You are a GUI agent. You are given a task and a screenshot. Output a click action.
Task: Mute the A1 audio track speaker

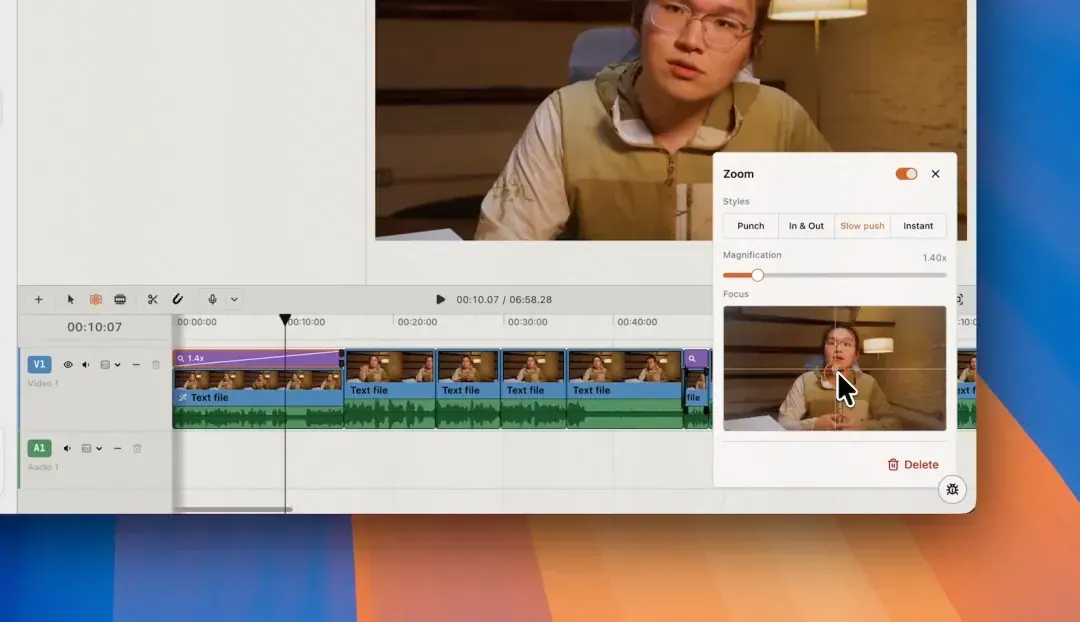68,448
